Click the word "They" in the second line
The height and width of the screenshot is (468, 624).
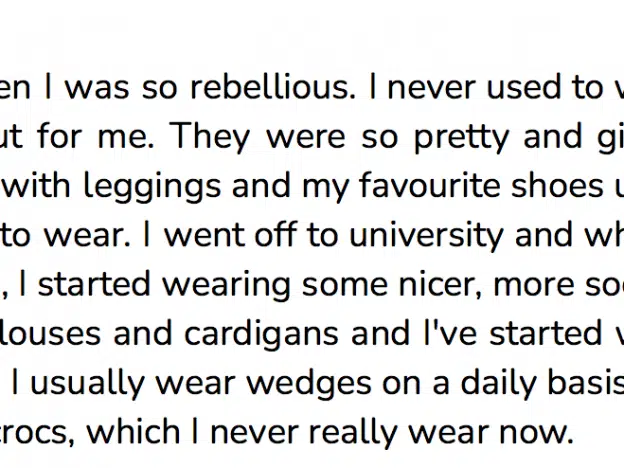tap(209, 138)
